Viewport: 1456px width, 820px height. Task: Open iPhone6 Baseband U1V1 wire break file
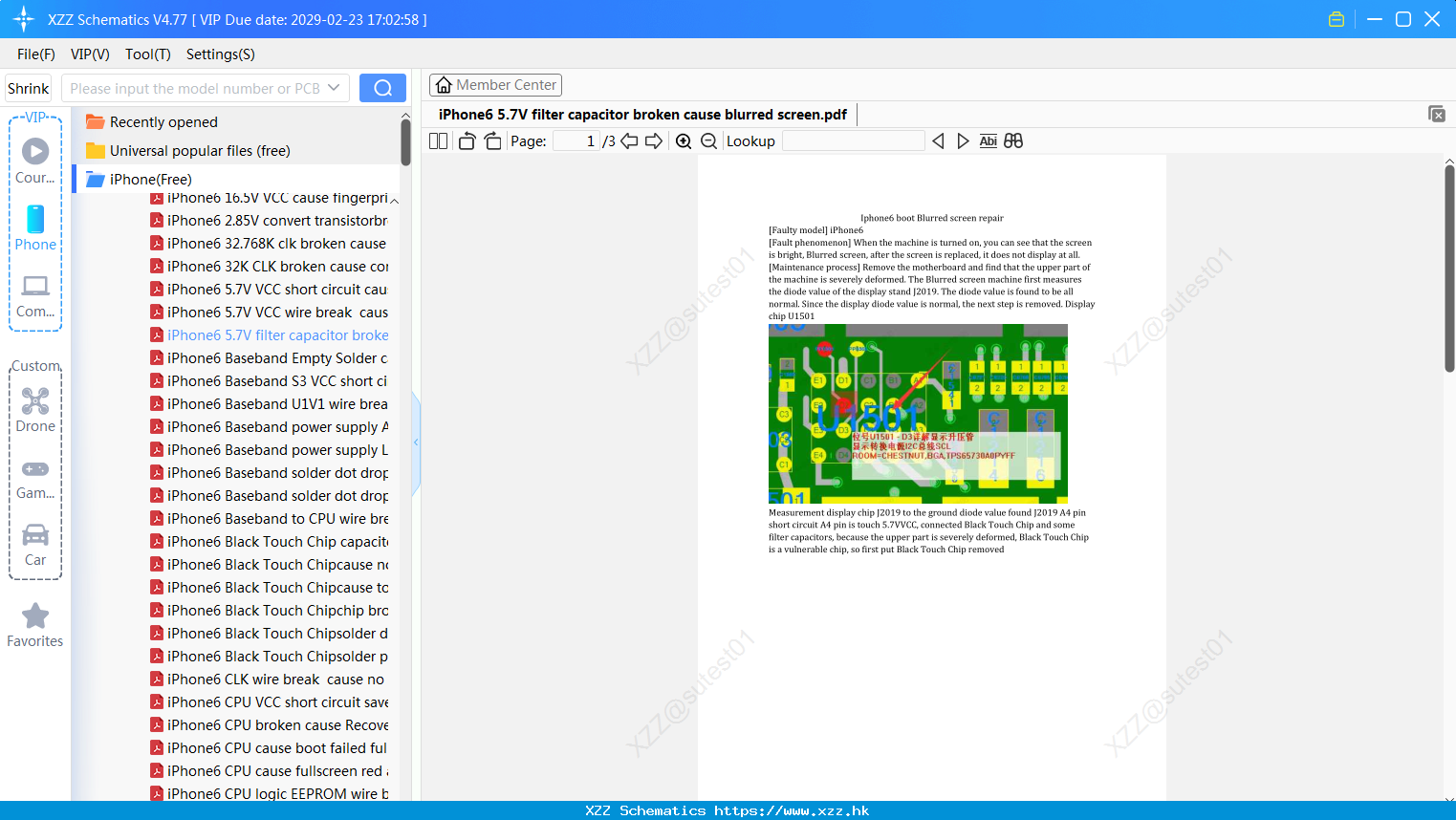coord(269,404)
